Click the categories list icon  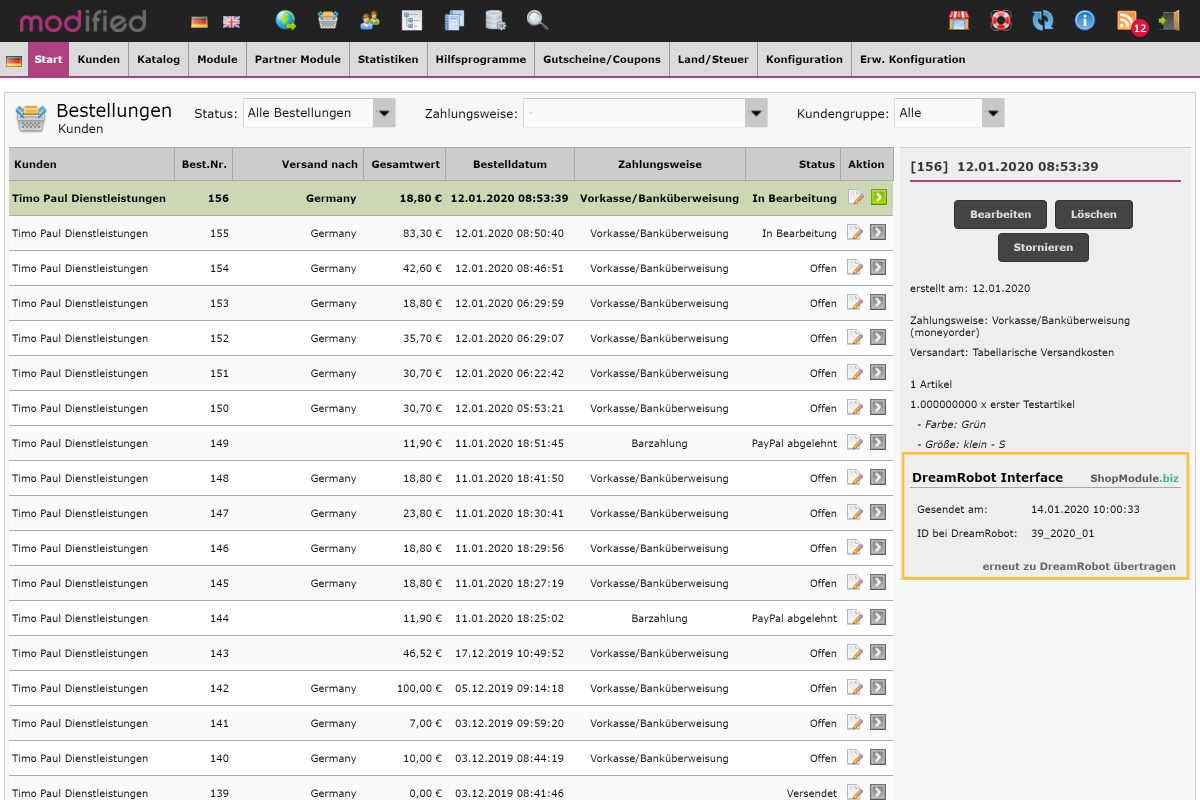411,20
